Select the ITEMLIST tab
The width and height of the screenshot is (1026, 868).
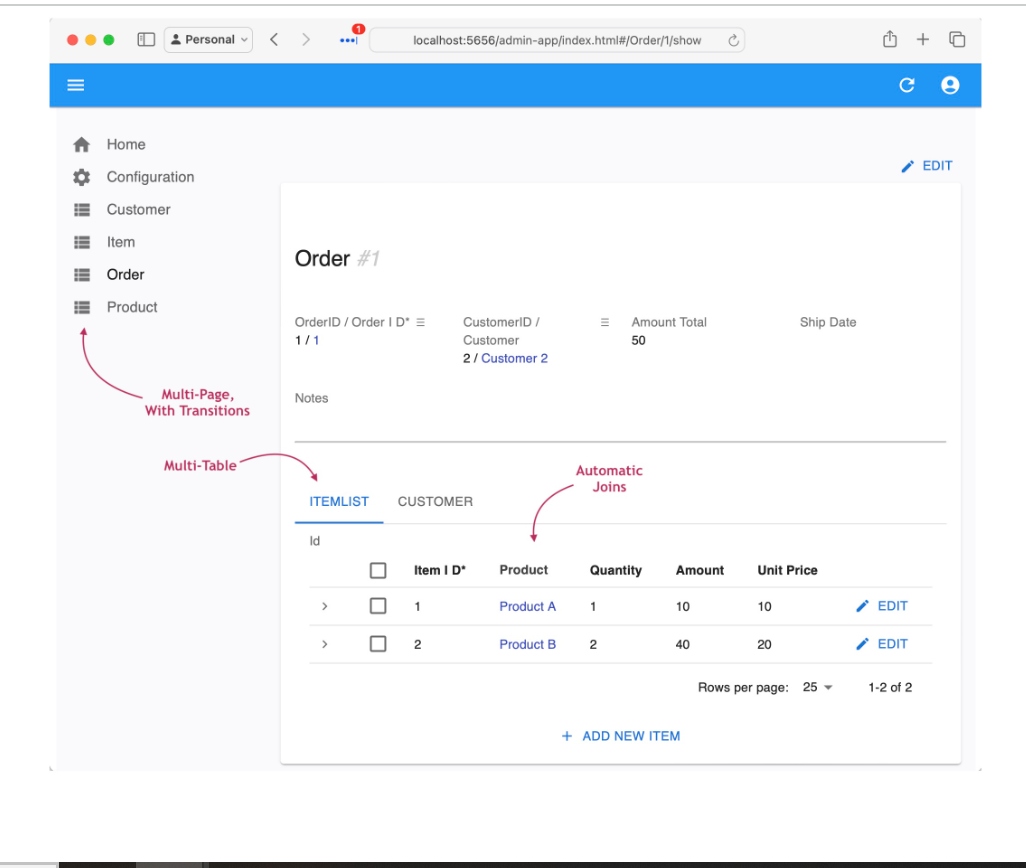coord(339,502)
